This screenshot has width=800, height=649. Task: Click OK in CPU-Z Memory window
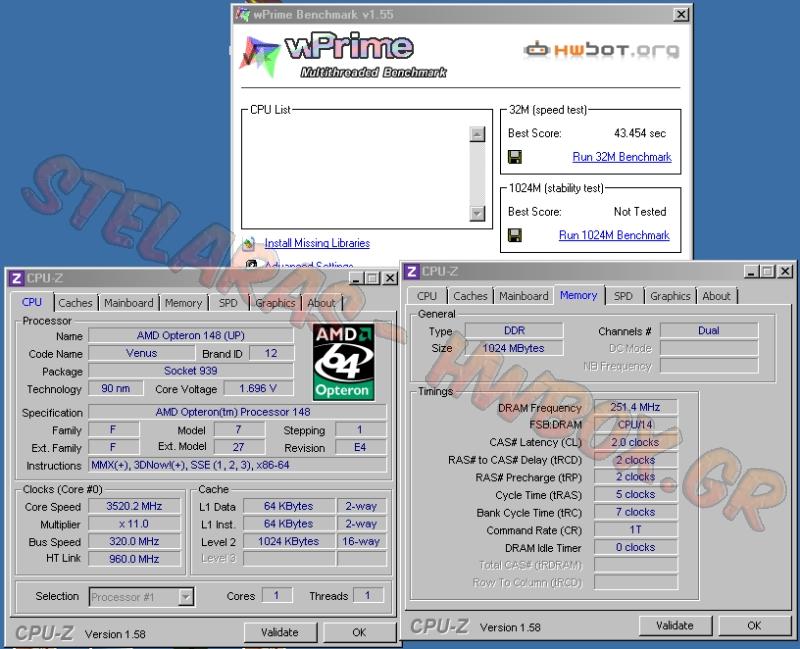click(754, 626)
